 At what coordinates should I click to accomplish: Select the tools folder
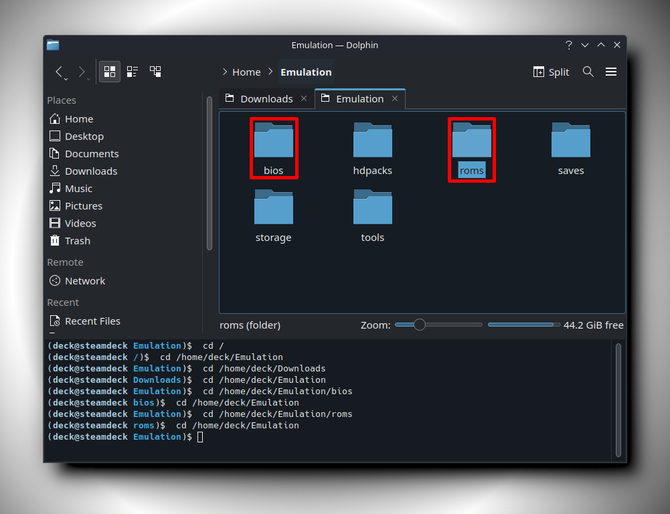[373, 215]
